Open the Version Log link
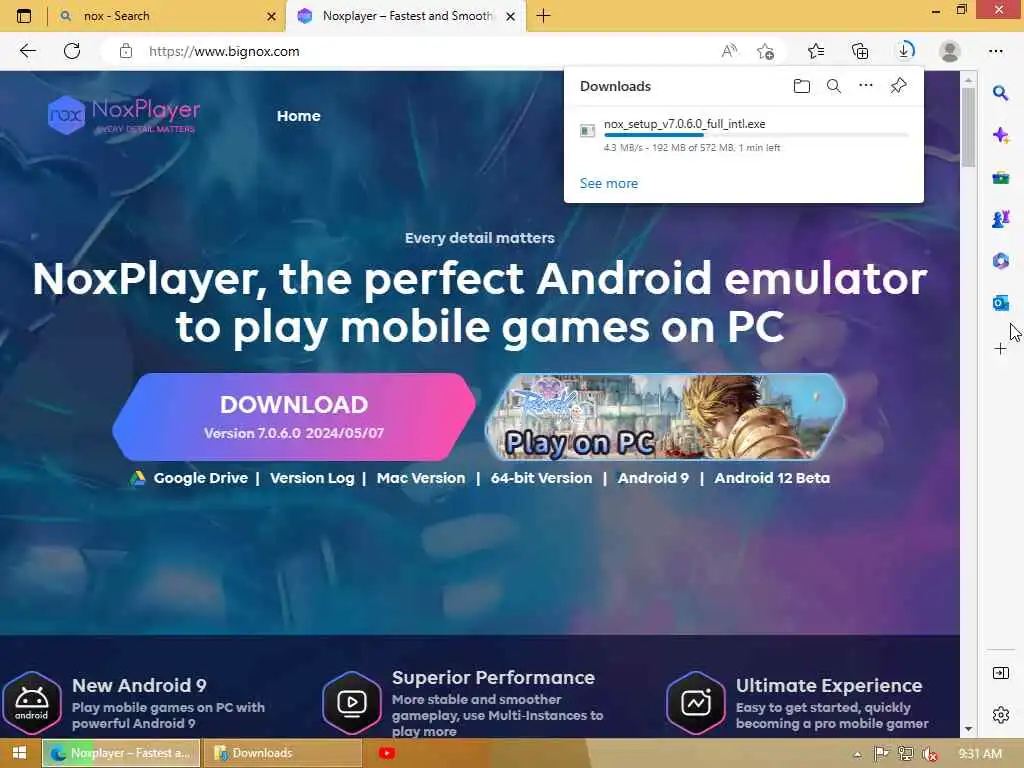Screen dimensions: 1024x768 coord(312,478)
